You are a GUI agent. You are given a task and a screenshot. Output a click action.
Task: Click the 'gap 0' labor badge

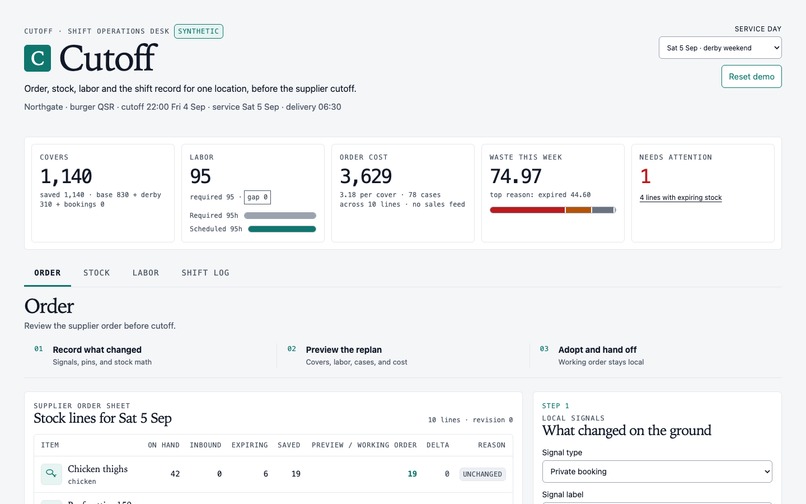257,197
